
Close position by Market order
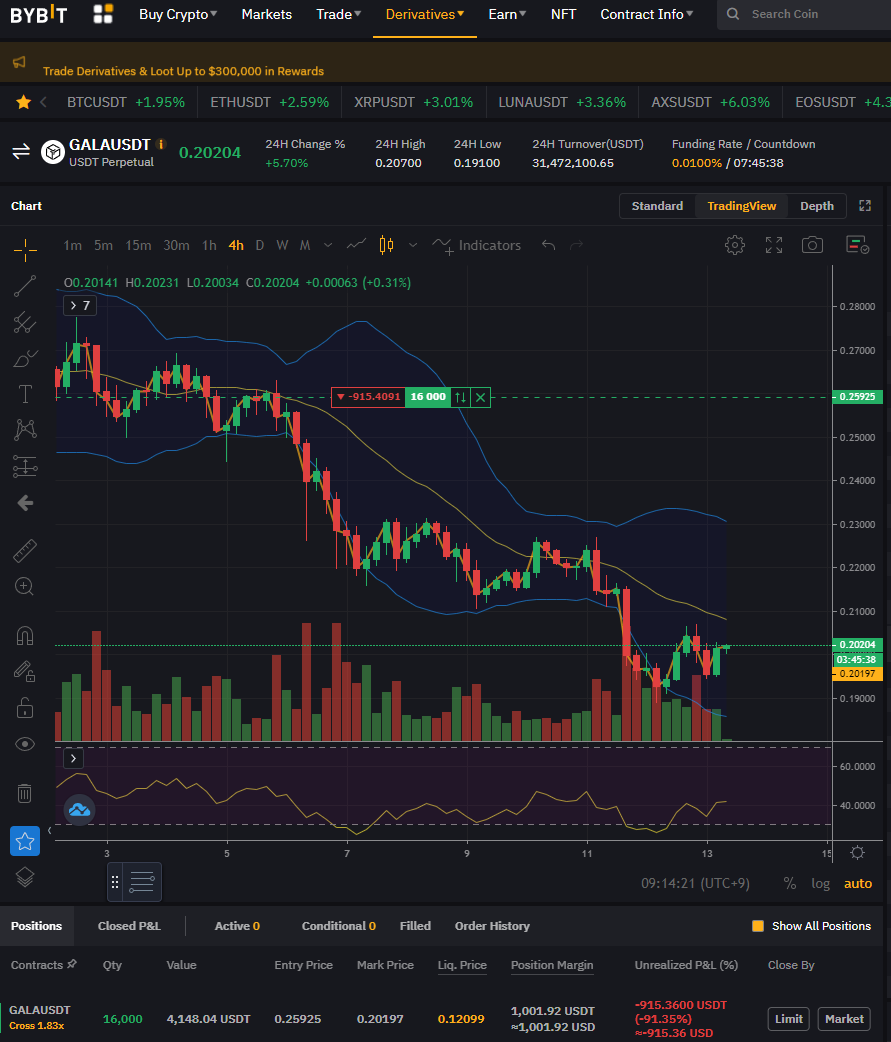coord(844,1019)
